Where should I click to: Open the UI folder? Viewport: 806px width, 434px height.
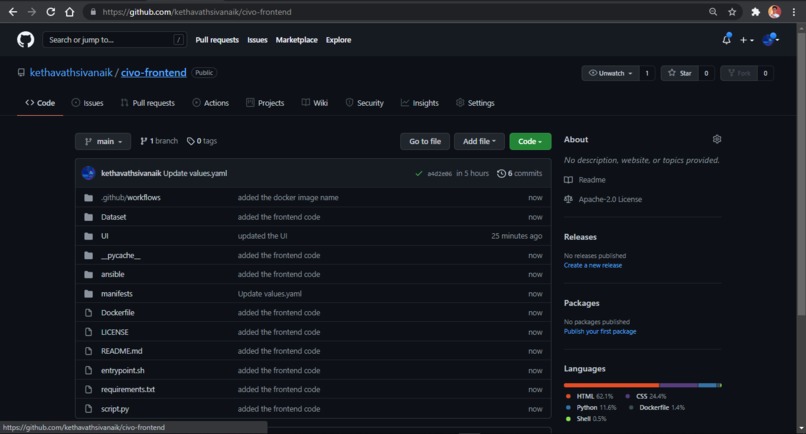coord(105,236)
